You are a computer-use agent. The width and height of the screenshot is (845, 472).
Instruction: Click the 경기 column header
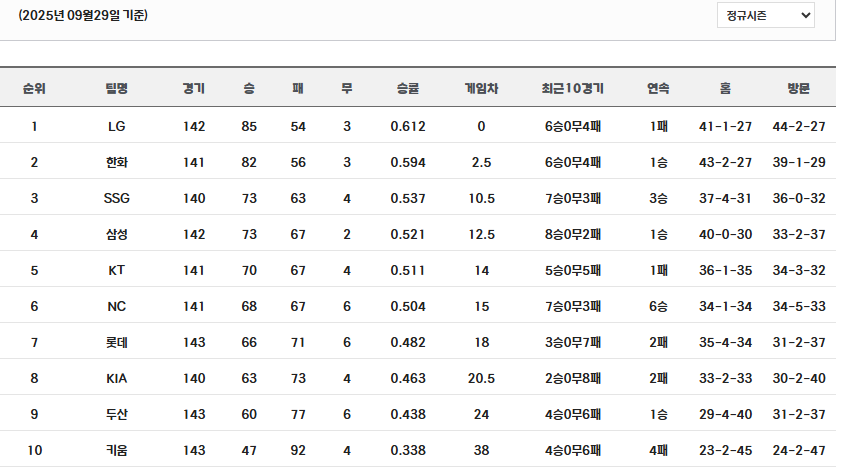pos(193,88)
